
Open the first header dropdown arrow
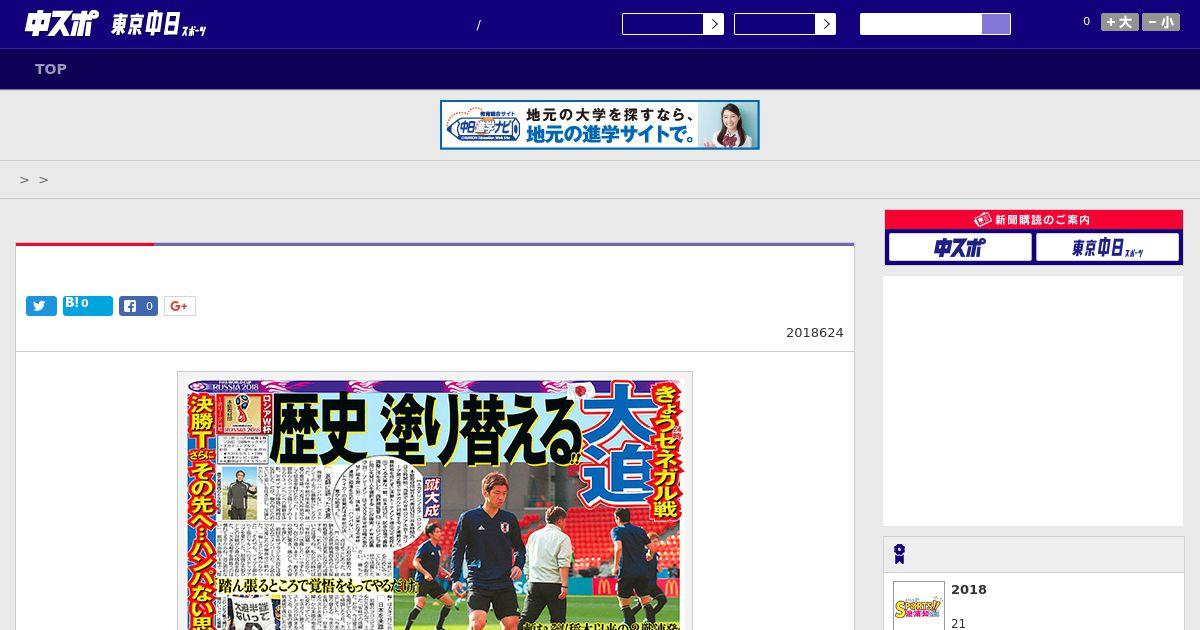coord(713,24)
